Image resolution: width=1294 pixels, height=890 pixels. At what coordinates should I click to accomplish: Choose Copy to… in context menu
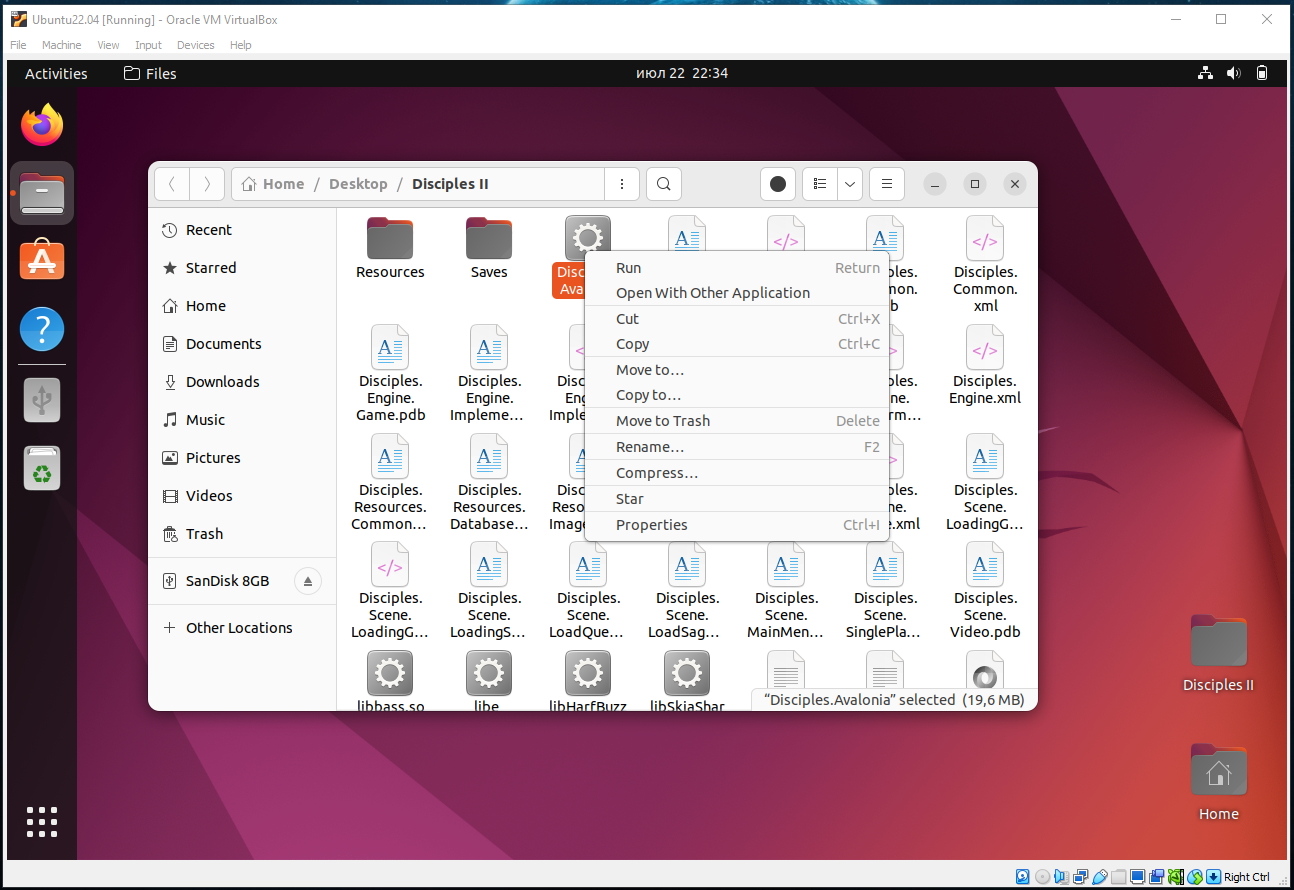pos(737,395)
